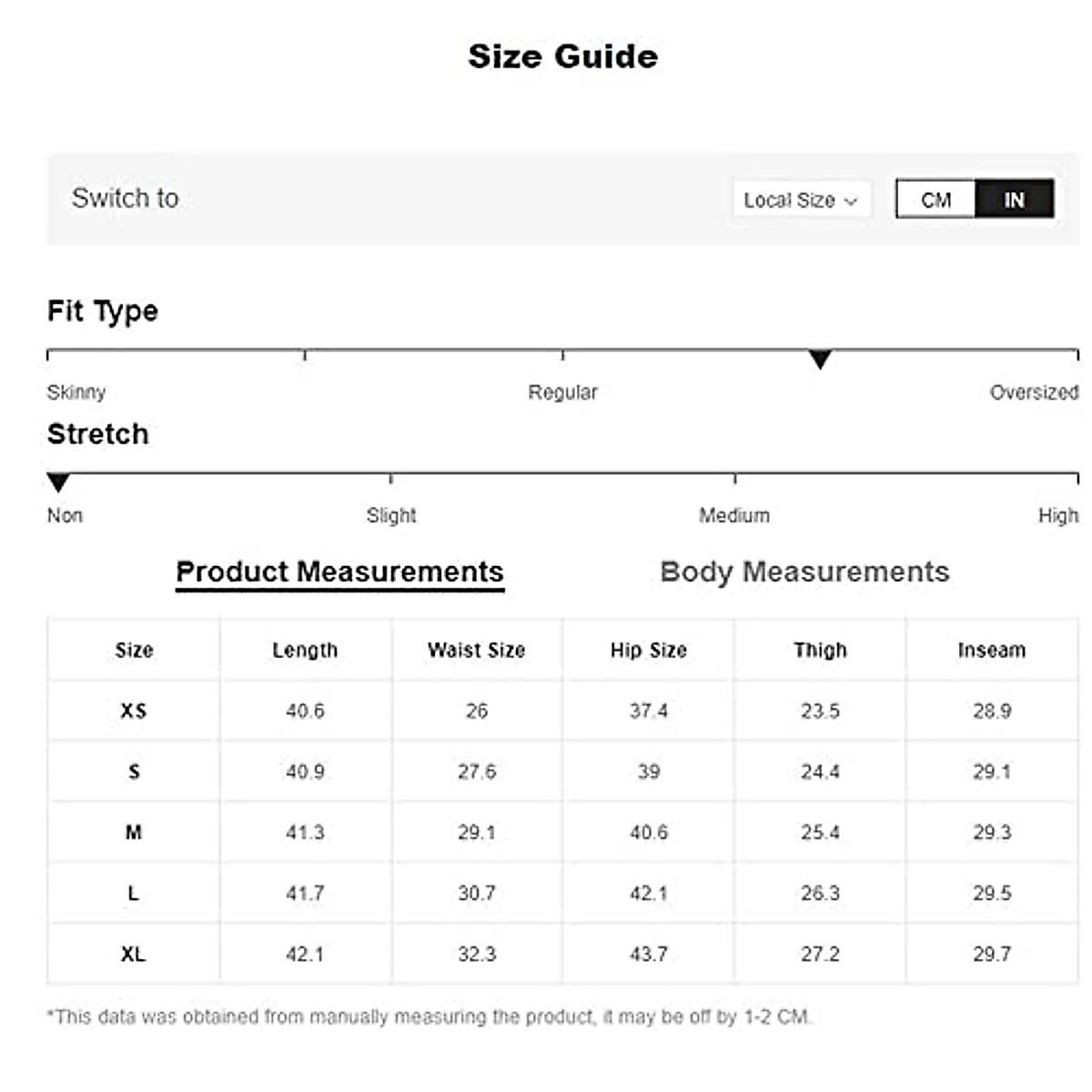Click the Oversized fit label

[1034, 392]
